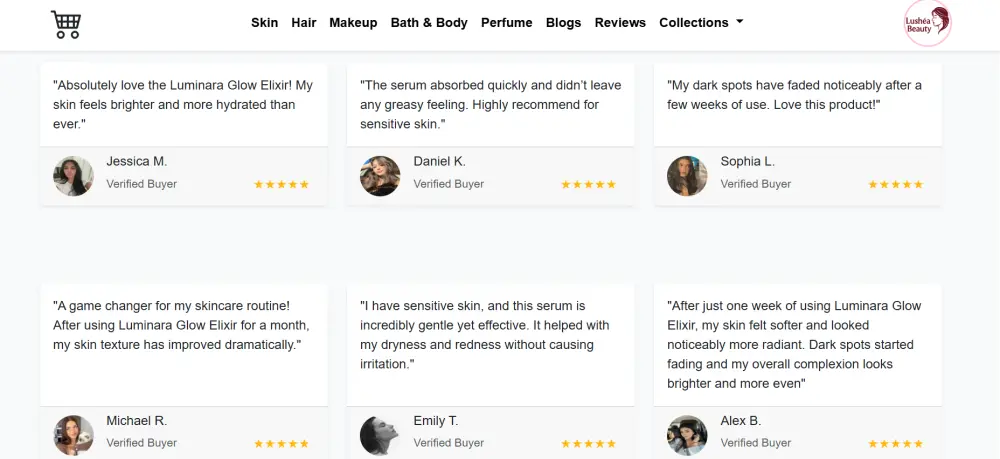The image size is (1000, 459).
Task: Open the shopping cart icon
Action: coord(66,24)
